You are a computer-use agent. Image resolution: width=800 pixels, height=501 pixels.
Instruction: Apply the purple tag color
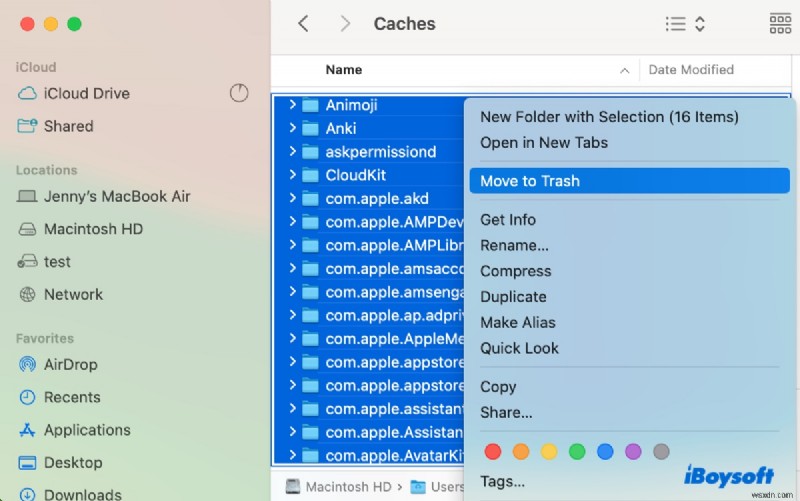click(x=633, y=452)
